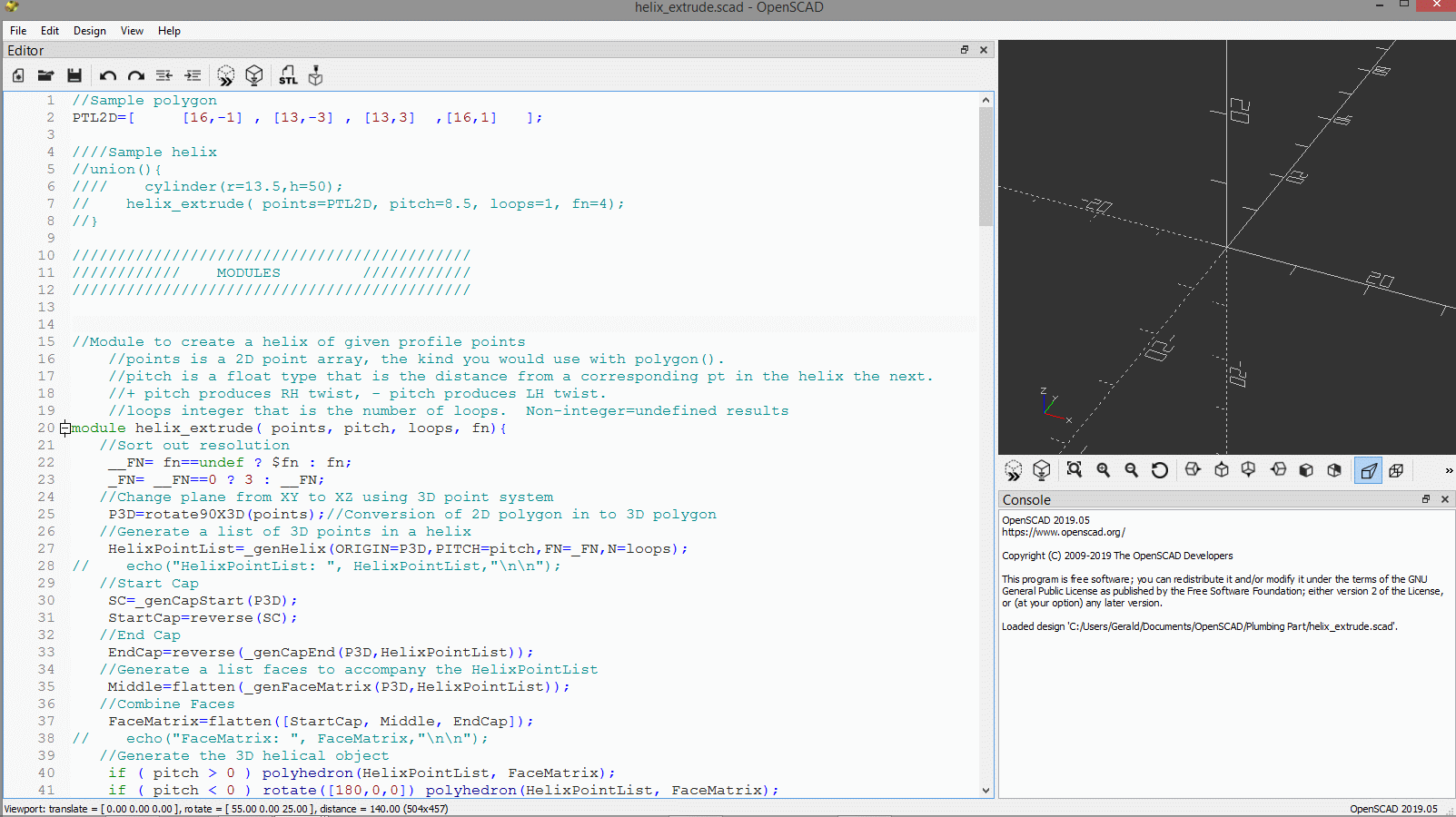Click the editor scrollbar down arrow
1456x817 pixels.
point(986,791)
